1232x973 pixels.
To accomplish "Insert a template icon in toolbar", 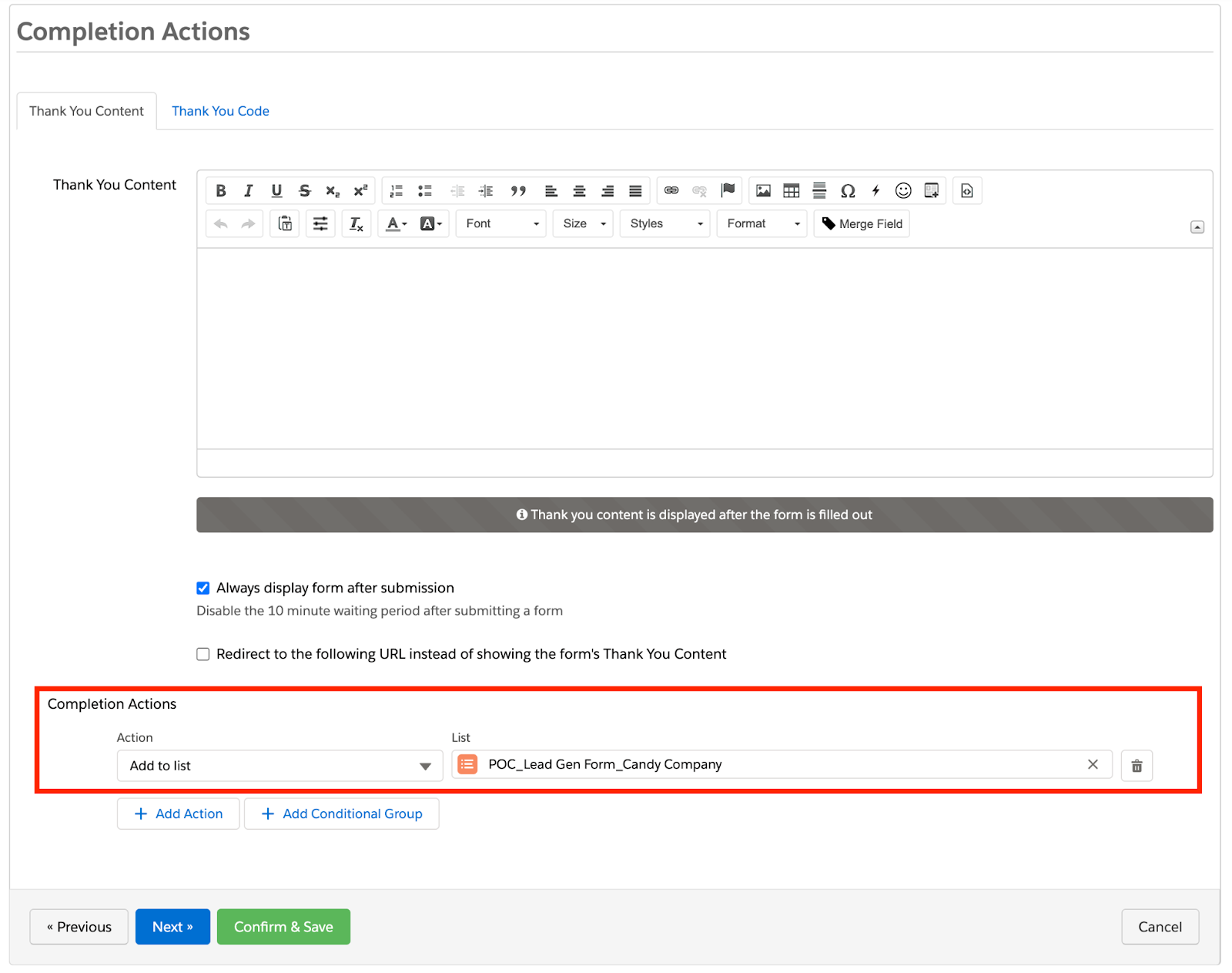I will coord(932,190).
